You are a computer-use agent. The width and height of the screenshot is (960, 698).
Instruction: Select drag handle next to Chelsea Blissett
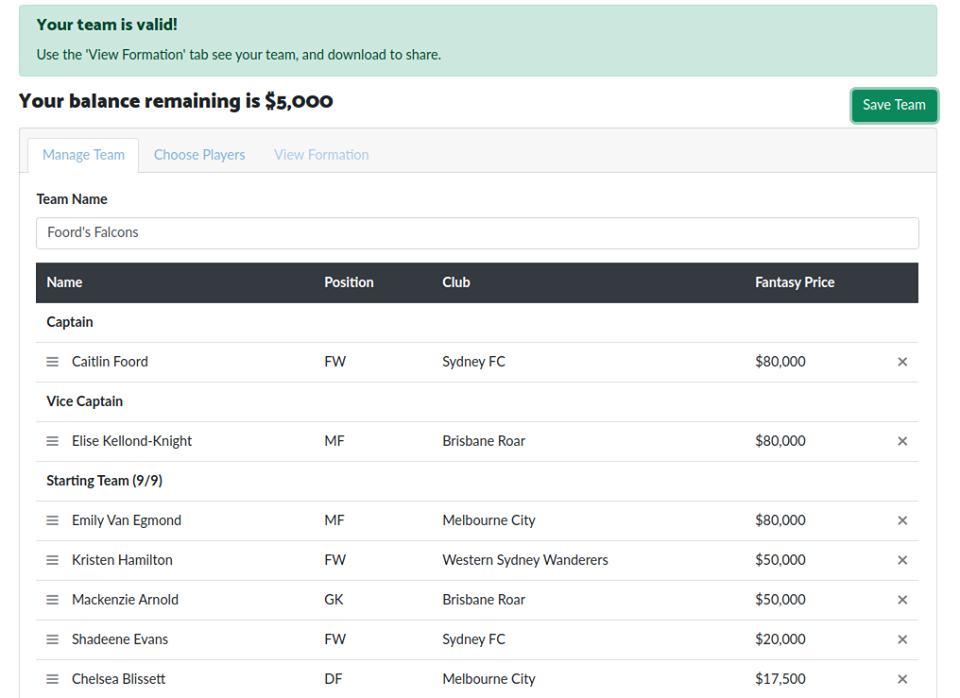[x=53, y=679]
